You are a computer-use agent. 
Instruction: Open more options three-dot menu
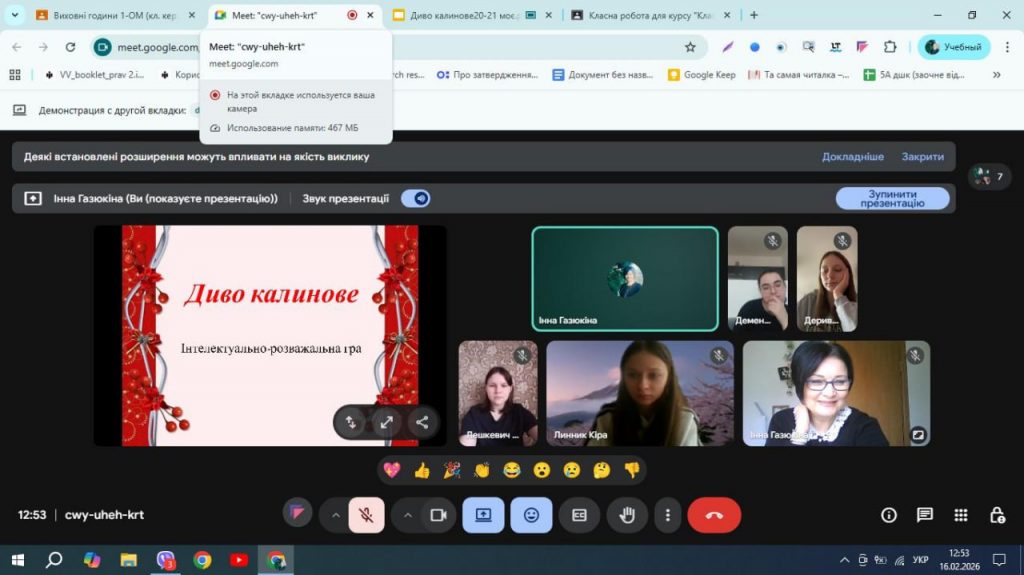tap(667, 515)
